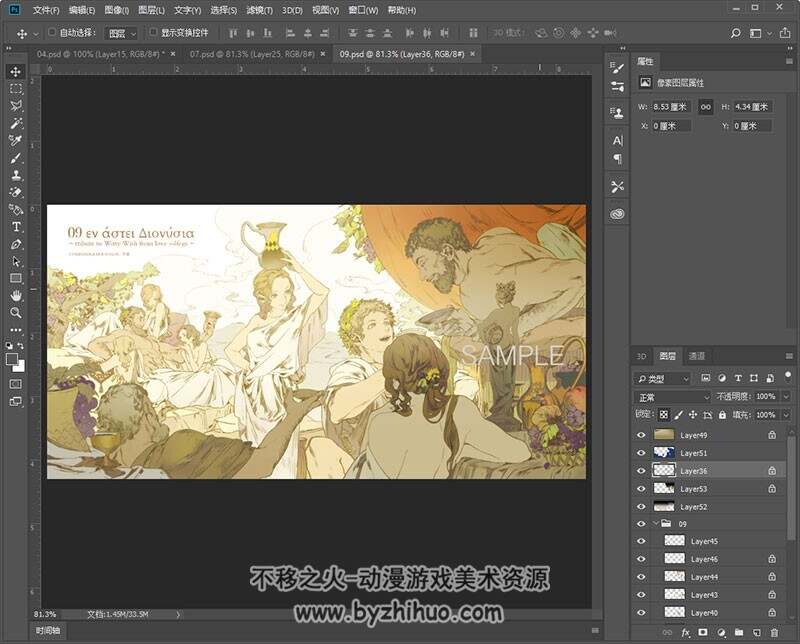Add a layer mask to the layer

click(x=703, y=633)
